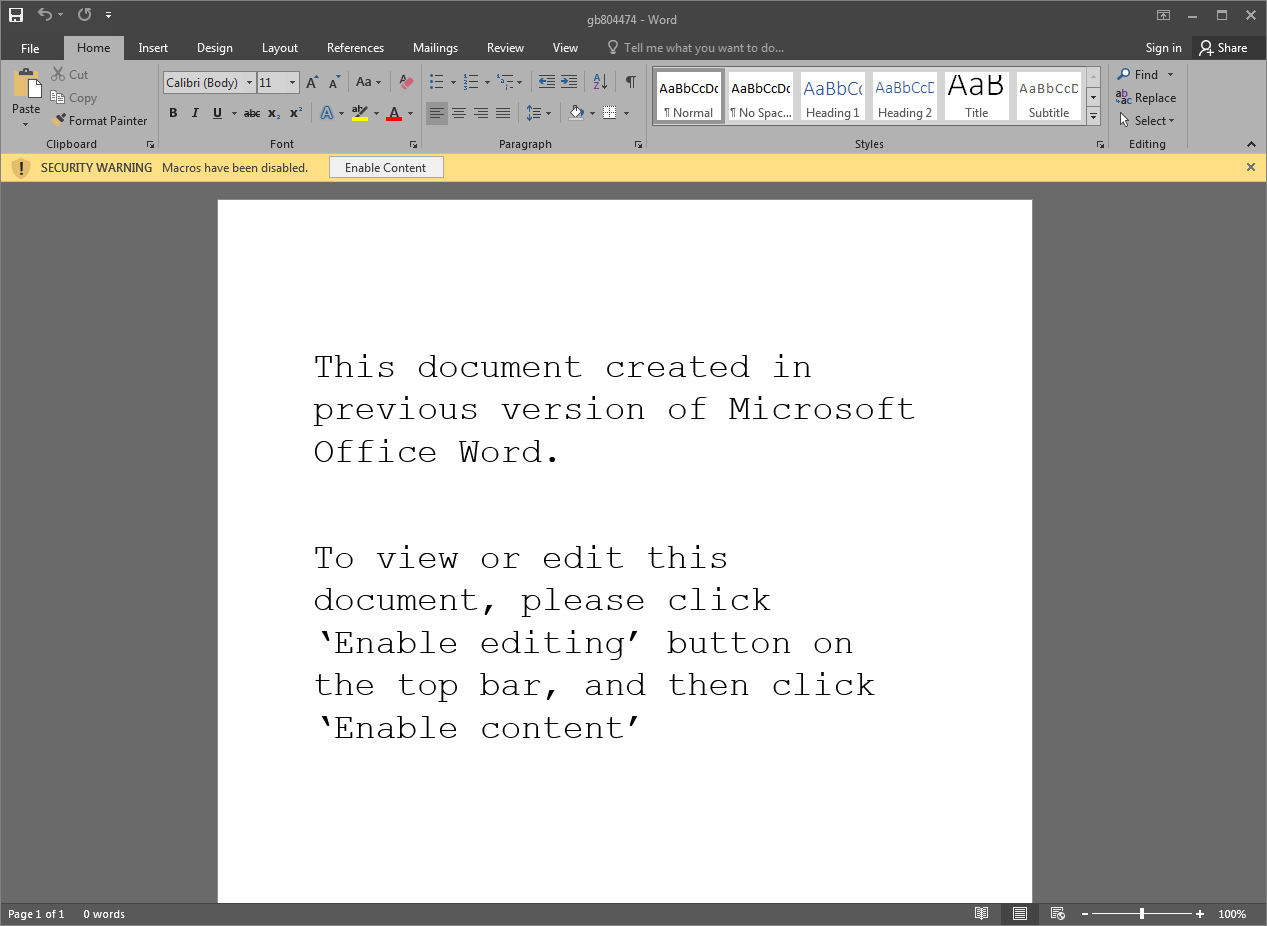Align the paragraph text right
This screenshot has height=926, width=1267.
481,113
